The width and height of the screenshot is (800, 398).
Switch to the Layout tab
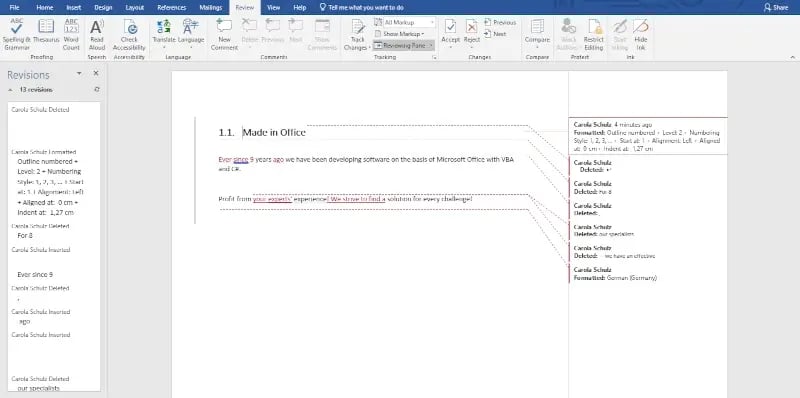coord(135,8)
